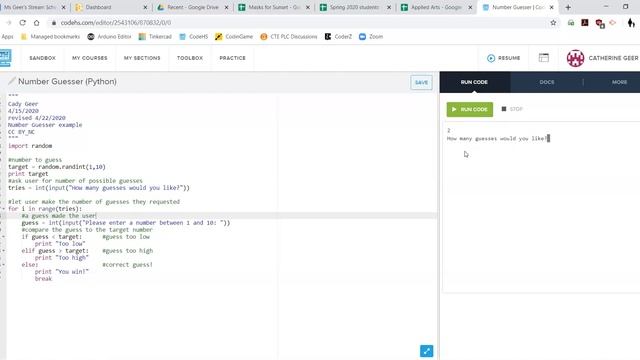
Task: Open the Zoom bookmark
Action: pyautogui.click(x=371, y=37)
